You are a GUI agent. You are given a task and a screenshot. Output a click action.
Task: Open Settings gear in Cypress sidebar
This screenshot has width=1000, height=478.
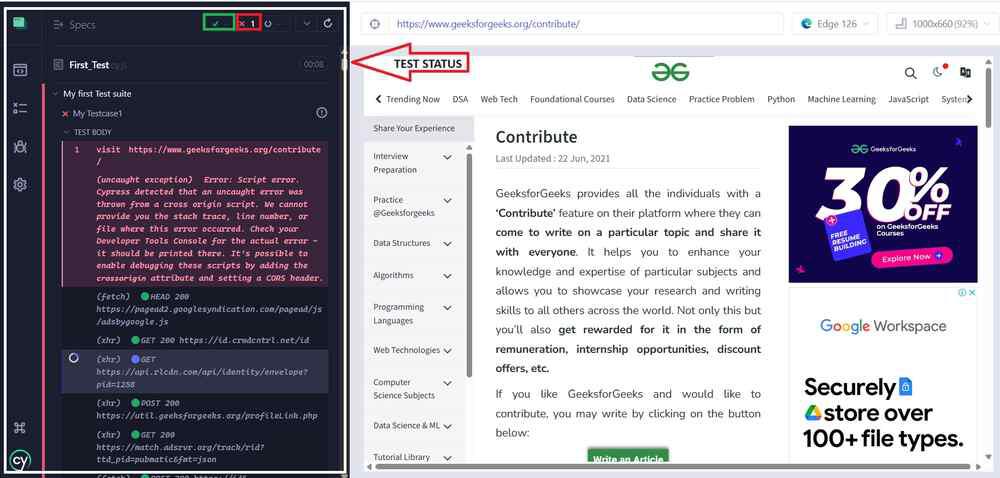click(x=20, y=185)
